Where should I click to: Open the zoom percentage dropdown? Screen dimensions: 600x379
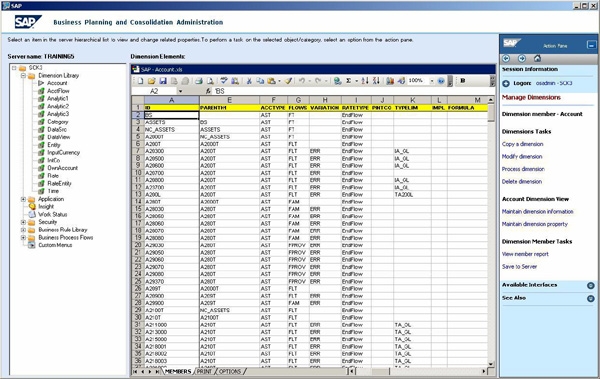(x=432, y=81)
